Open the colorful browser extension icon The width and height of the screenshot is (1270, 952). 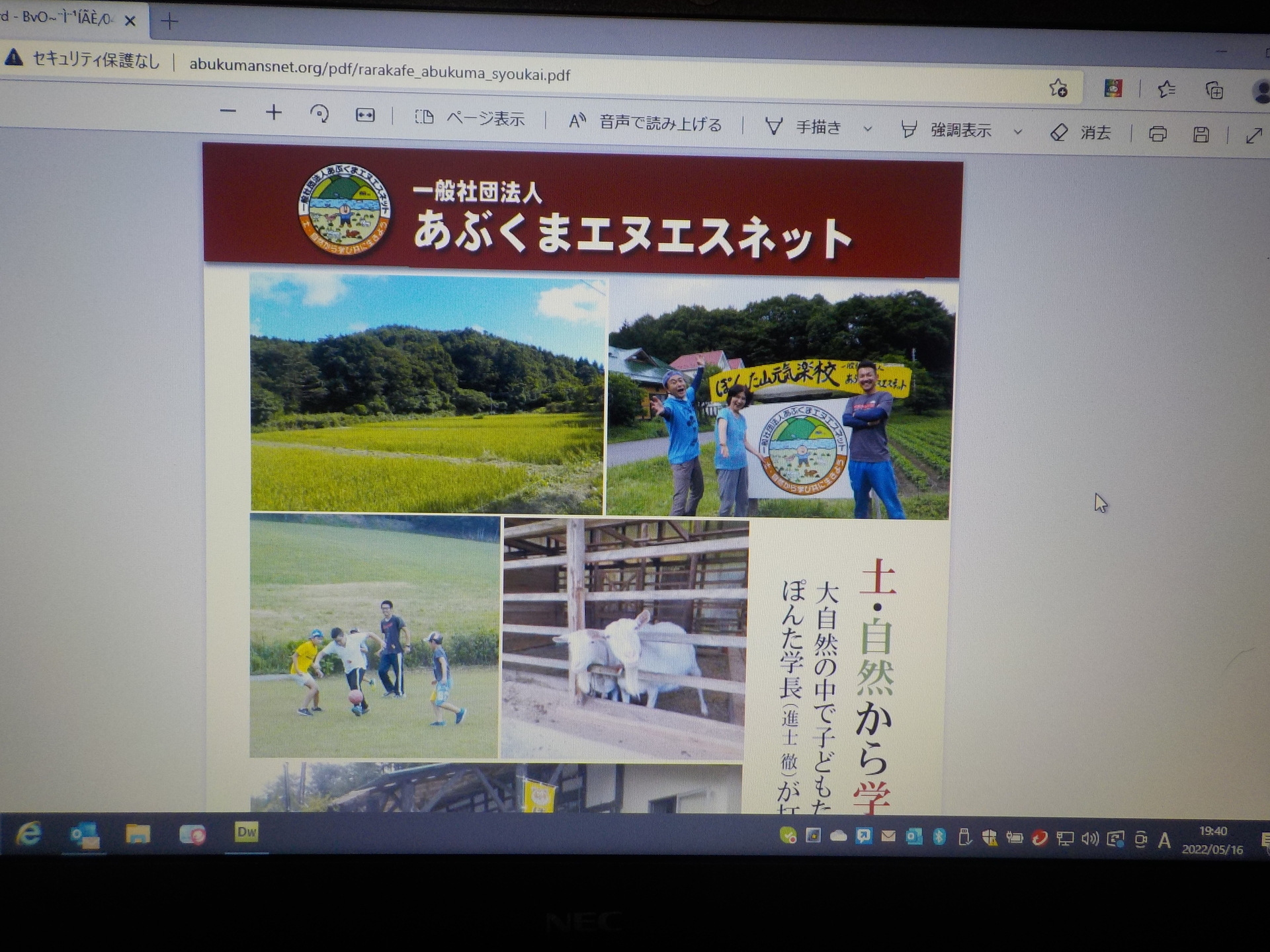(x=1113, y=88)
